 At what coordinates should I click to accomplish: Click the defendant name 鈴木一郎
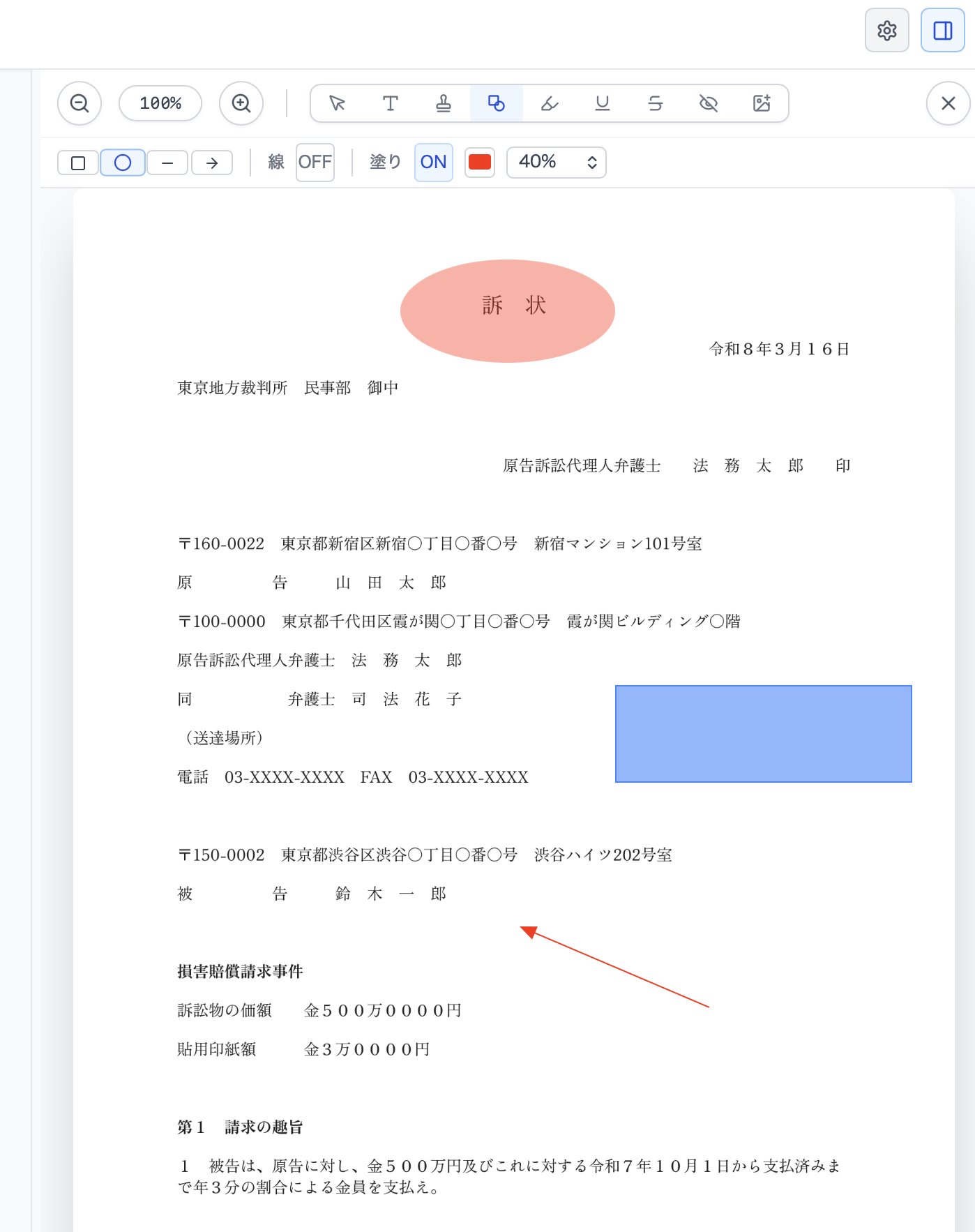[391, 894]
